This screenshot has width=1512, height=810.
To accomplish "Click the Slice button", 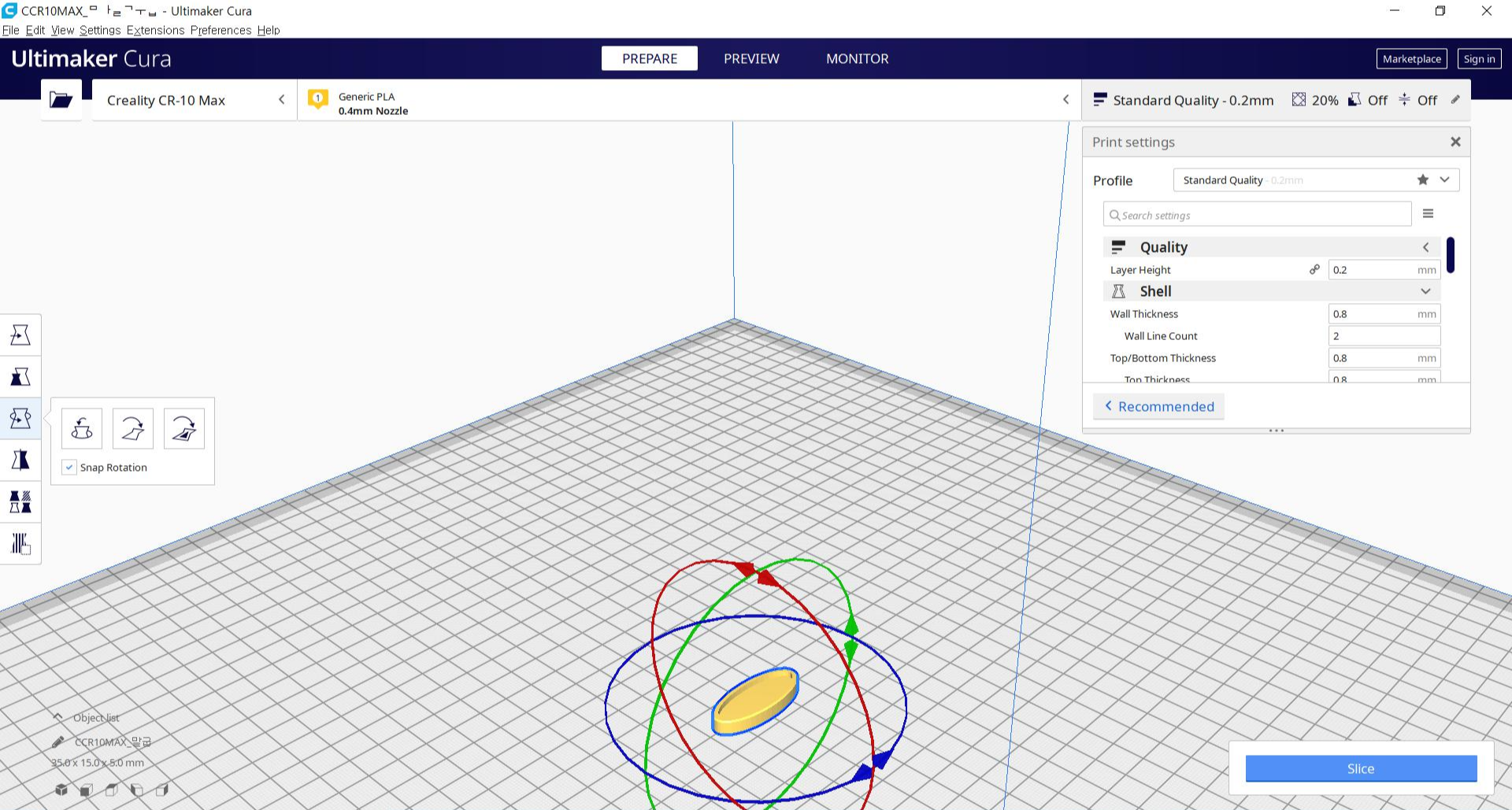I will point(1361,768).
